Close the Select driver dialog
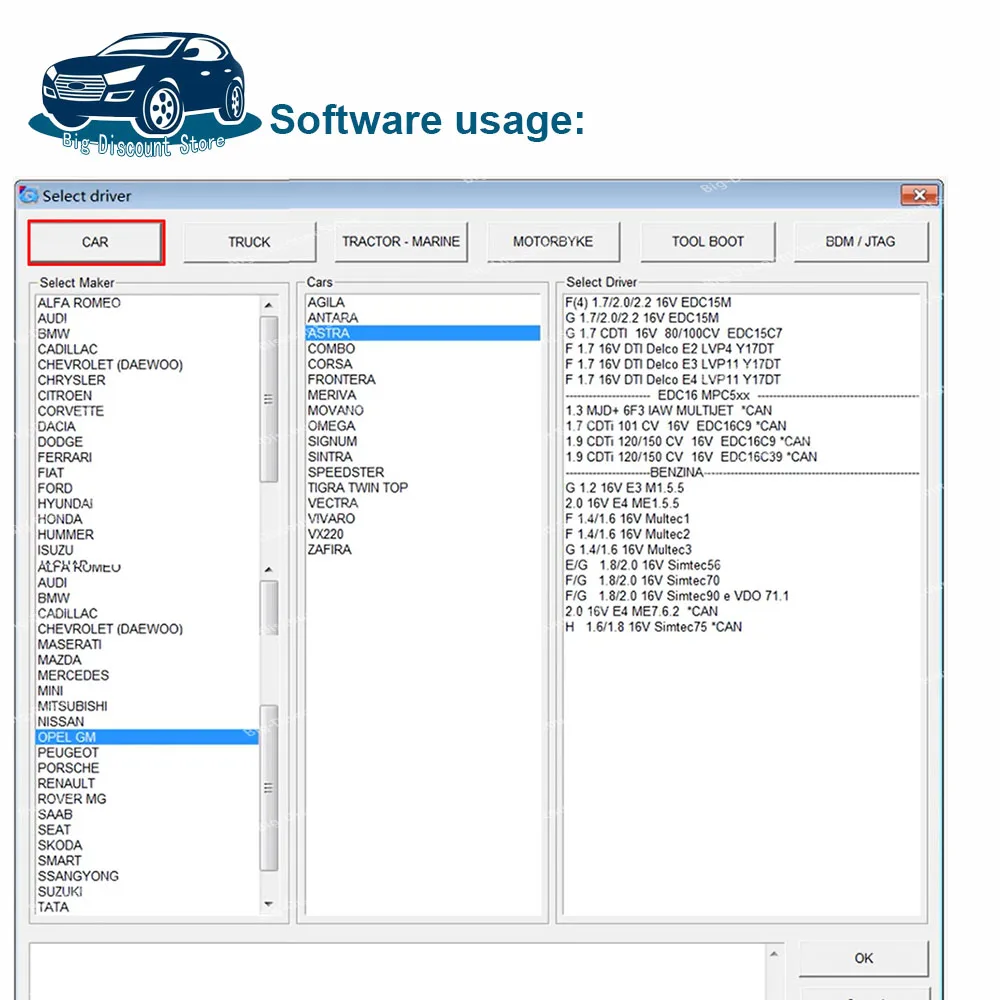 (919, 195)
